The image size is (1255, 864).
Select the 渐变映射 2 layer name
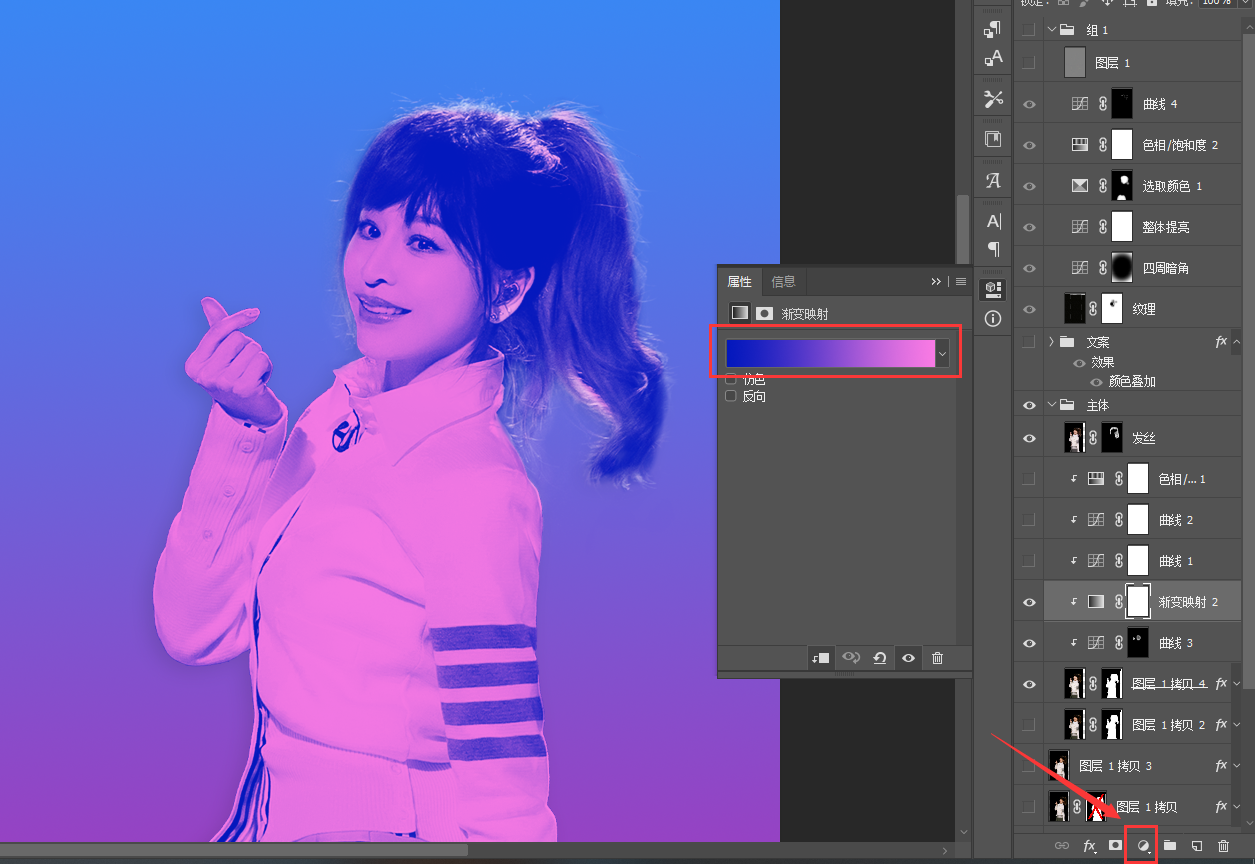[1188, 602]
